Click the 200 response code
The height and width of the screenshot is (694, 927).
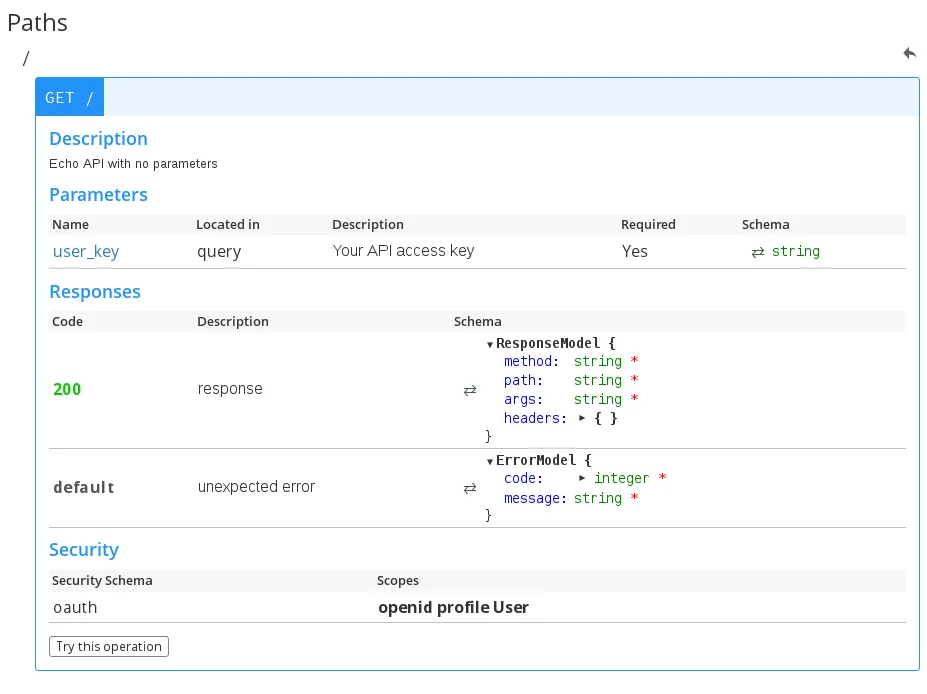coord(67,389)
